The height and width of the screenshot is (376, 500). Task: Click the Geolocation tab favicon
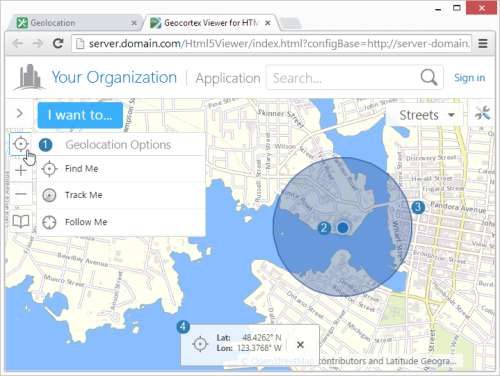coord(22,23)
